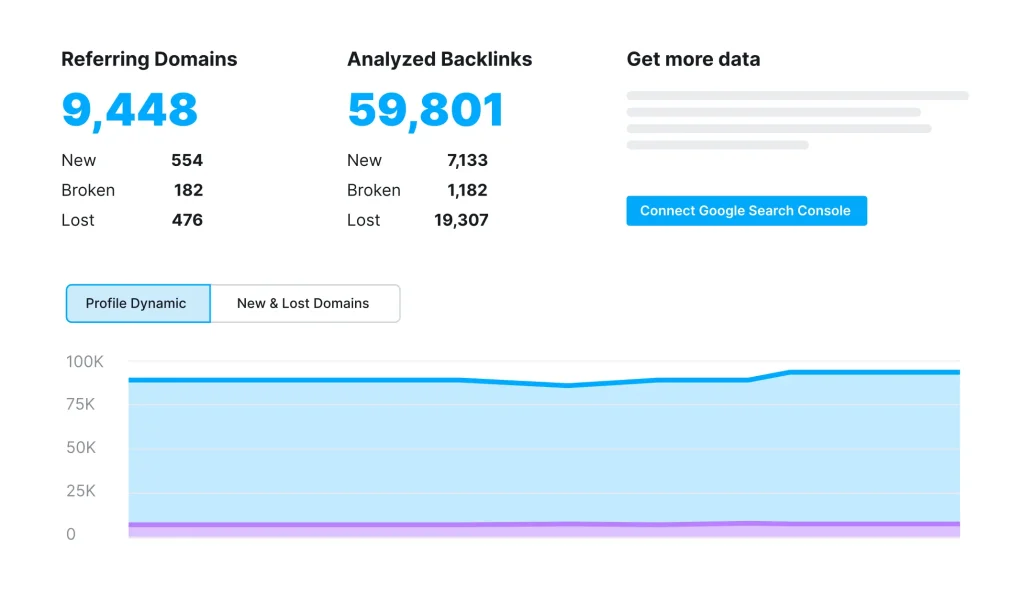Switch to the Profile Dynamic tab
The width and height of the screenshot is (1024, 598).
[137, 303]
